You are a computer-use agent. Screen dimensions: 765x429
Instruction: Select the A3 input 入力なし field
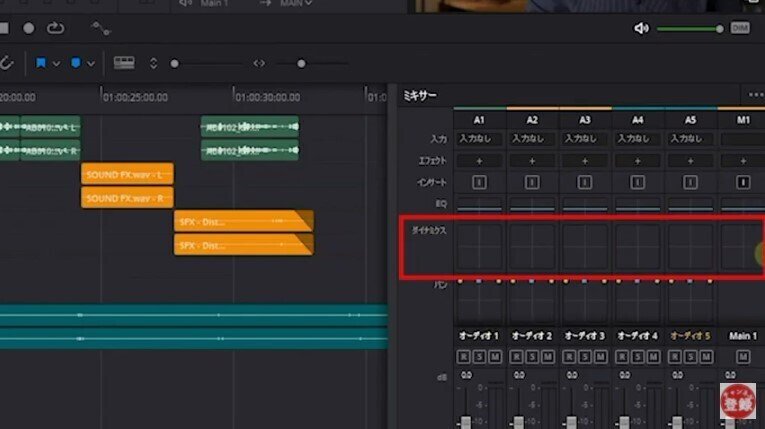[x=584, y=139]
